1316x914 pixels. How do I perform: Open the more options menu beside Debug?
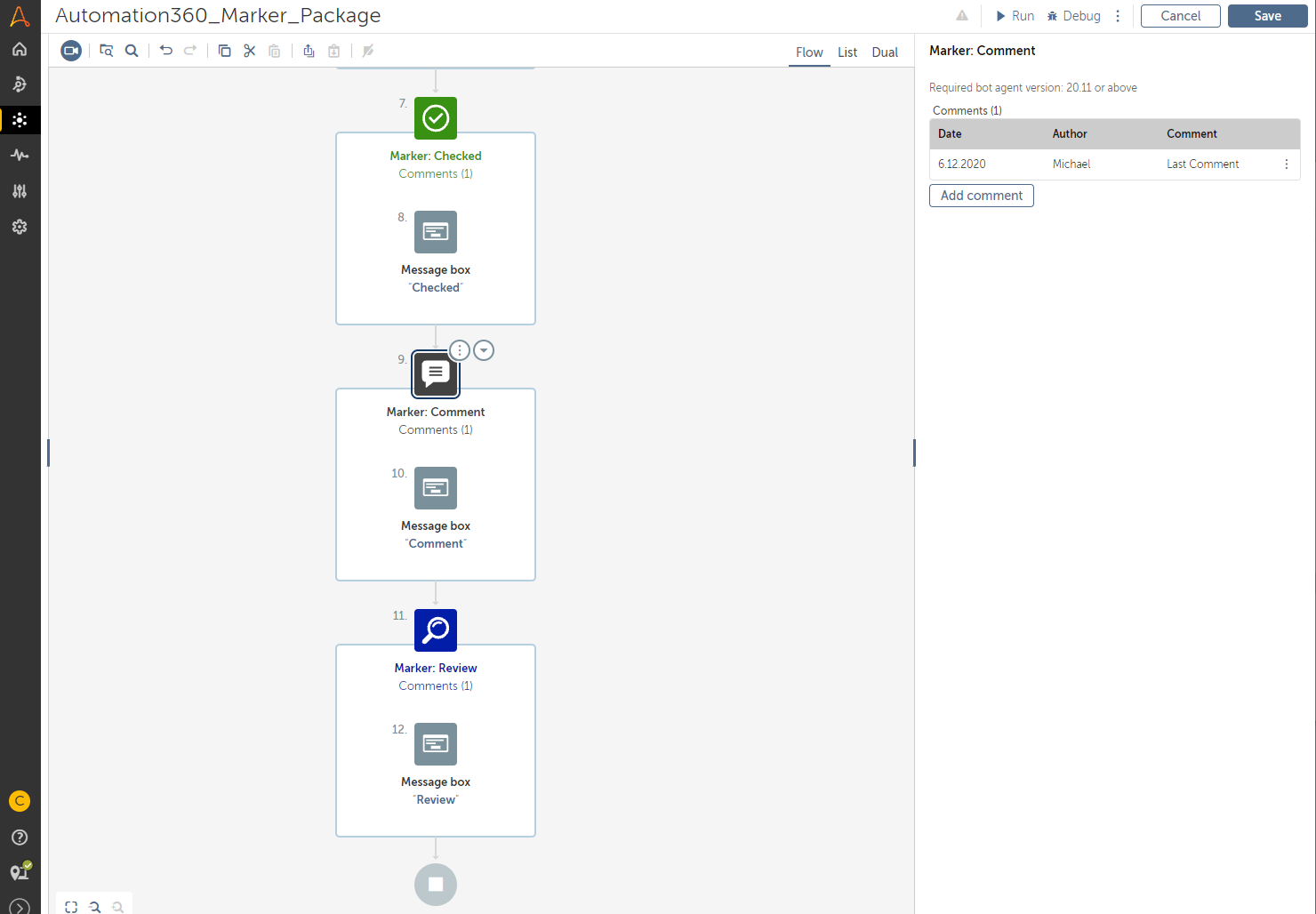click(x=1118, y=16)
